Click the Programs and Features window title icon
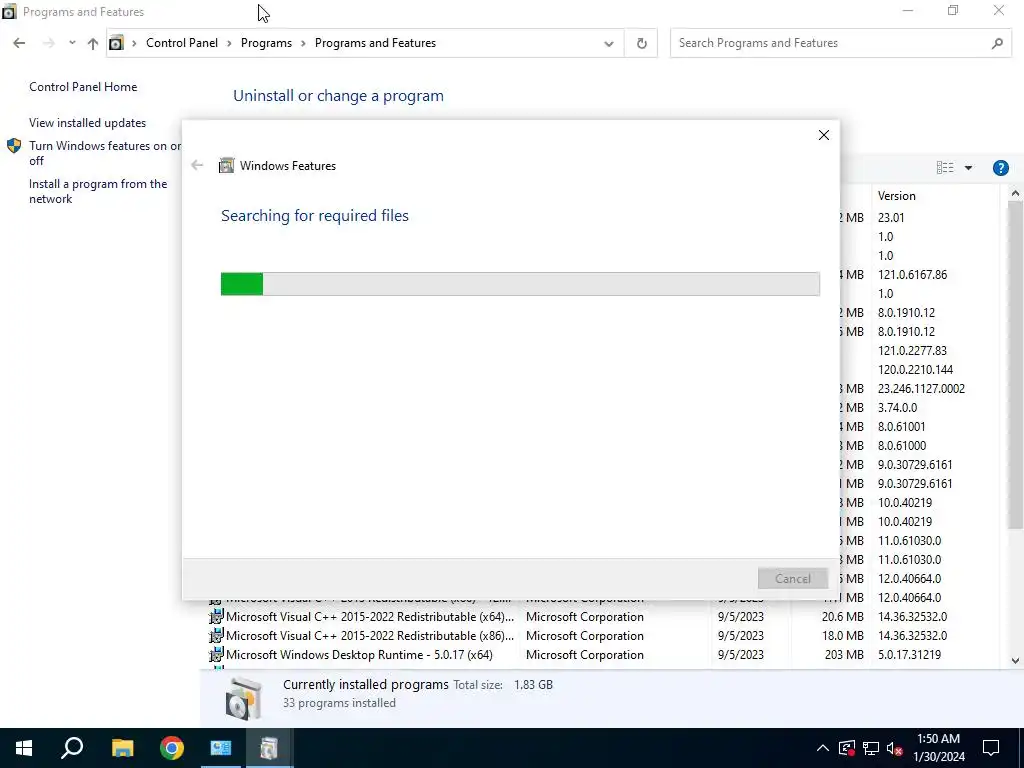The width and height of the screenshot is (1024, 768). tap(9, 12)
